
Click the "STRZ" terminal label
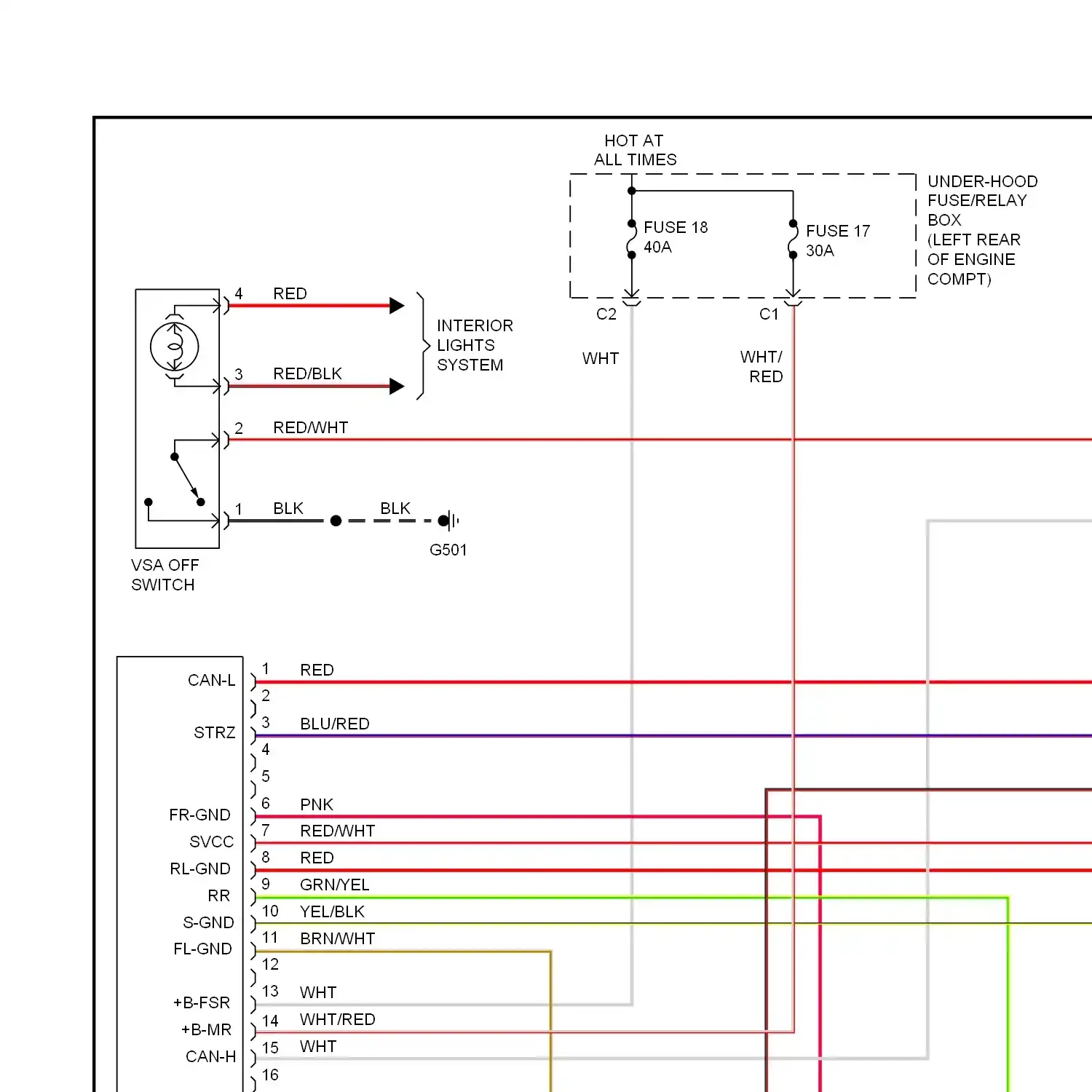point(215,732)
